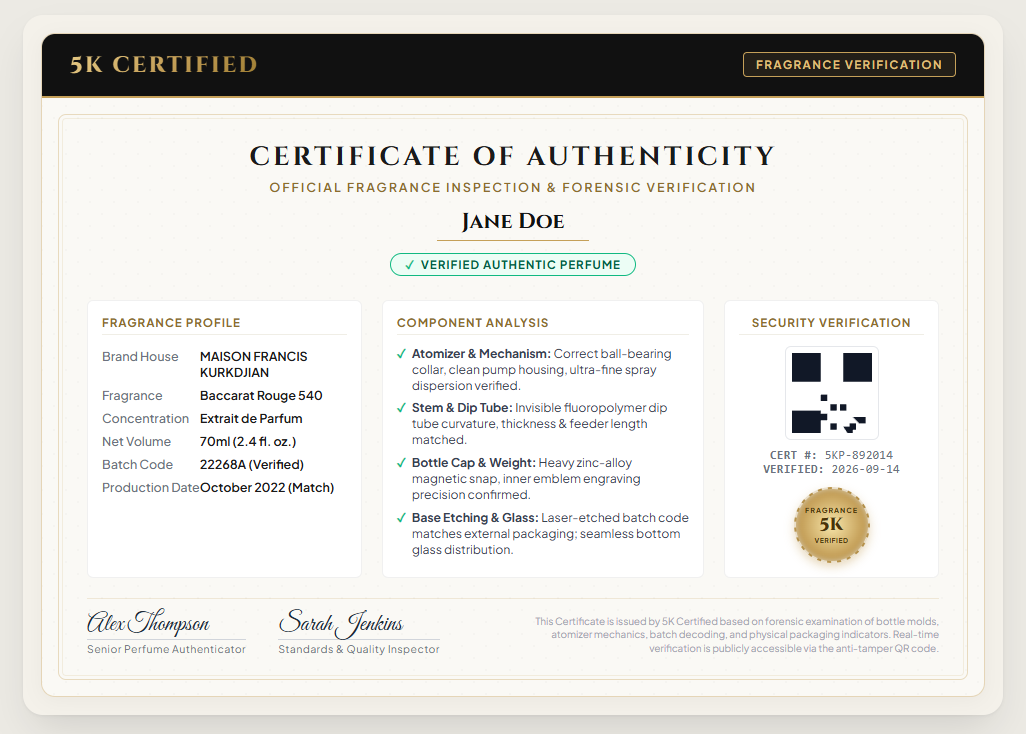Click the gold 5K Verified seal
This screenshot has height=734, width=1026.
pyautogui.click(x=832, y=525)
